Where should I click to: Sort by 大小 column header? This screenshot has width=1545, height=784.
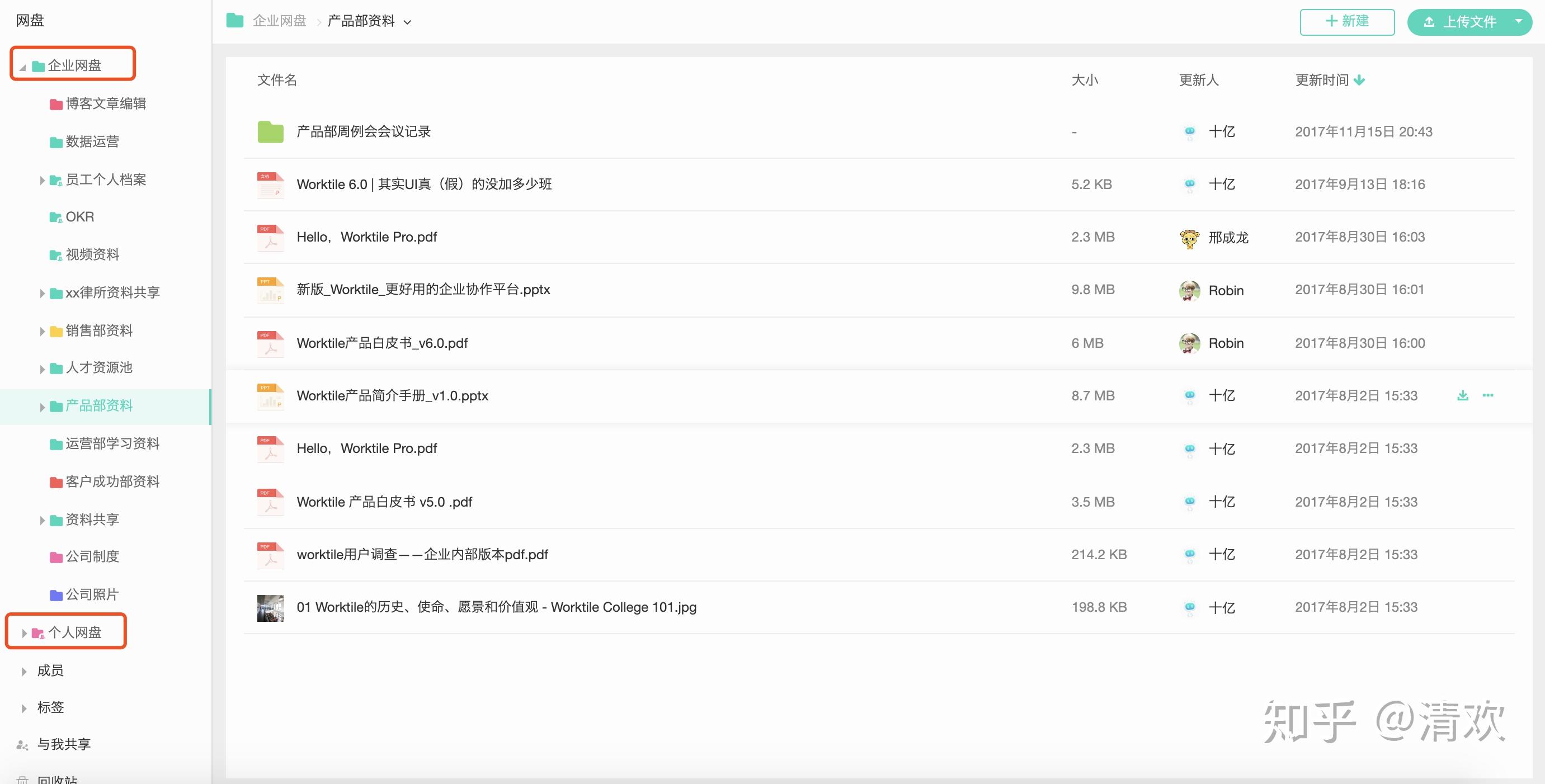pos(1085,80)
